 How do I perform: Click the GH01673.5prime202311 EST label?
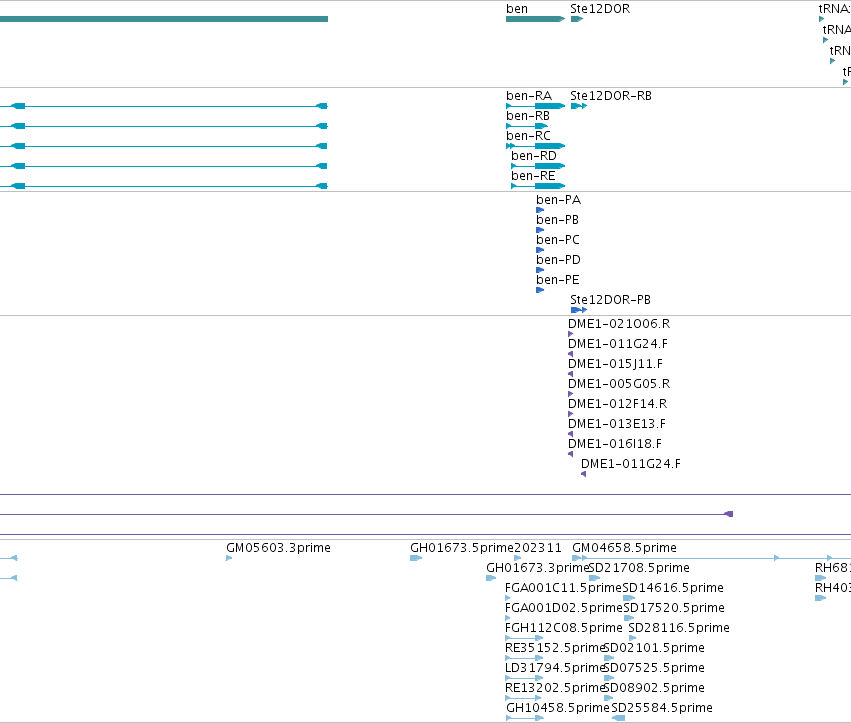486,548
